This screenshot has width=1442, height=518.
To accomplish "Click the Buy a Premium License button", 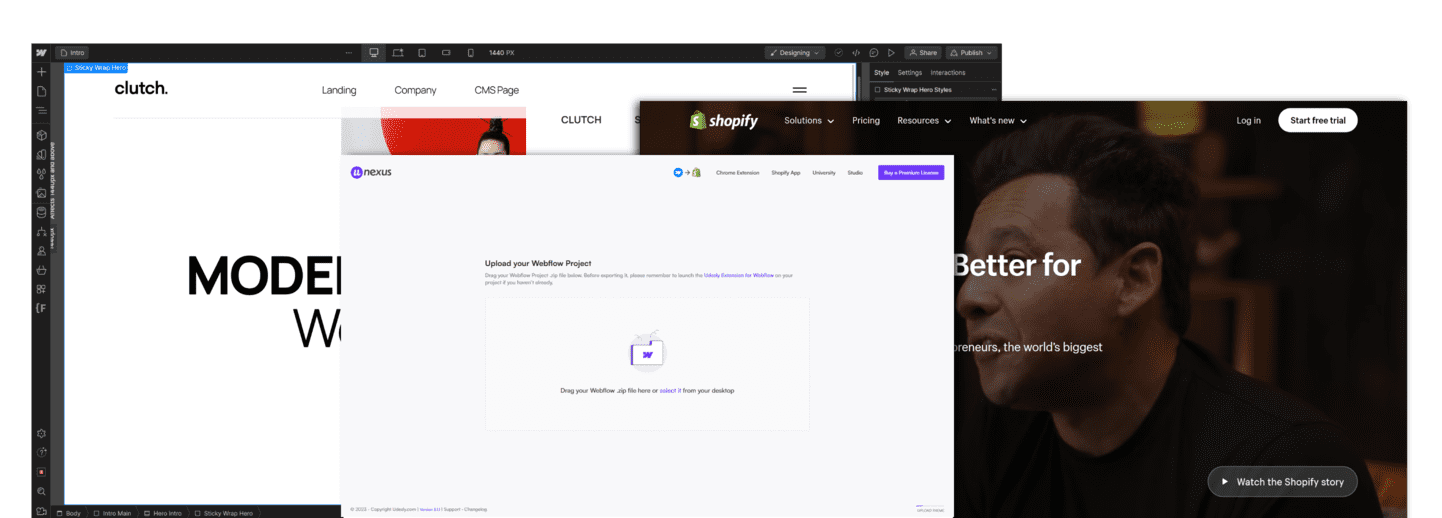I will click(x=910, y=173).
